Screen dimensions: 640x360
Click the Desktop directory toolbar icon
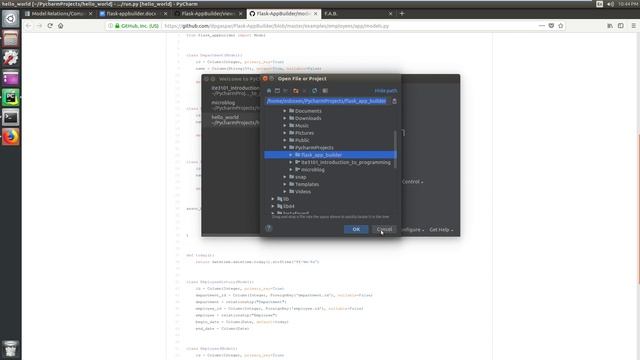[x=278, y=91]
